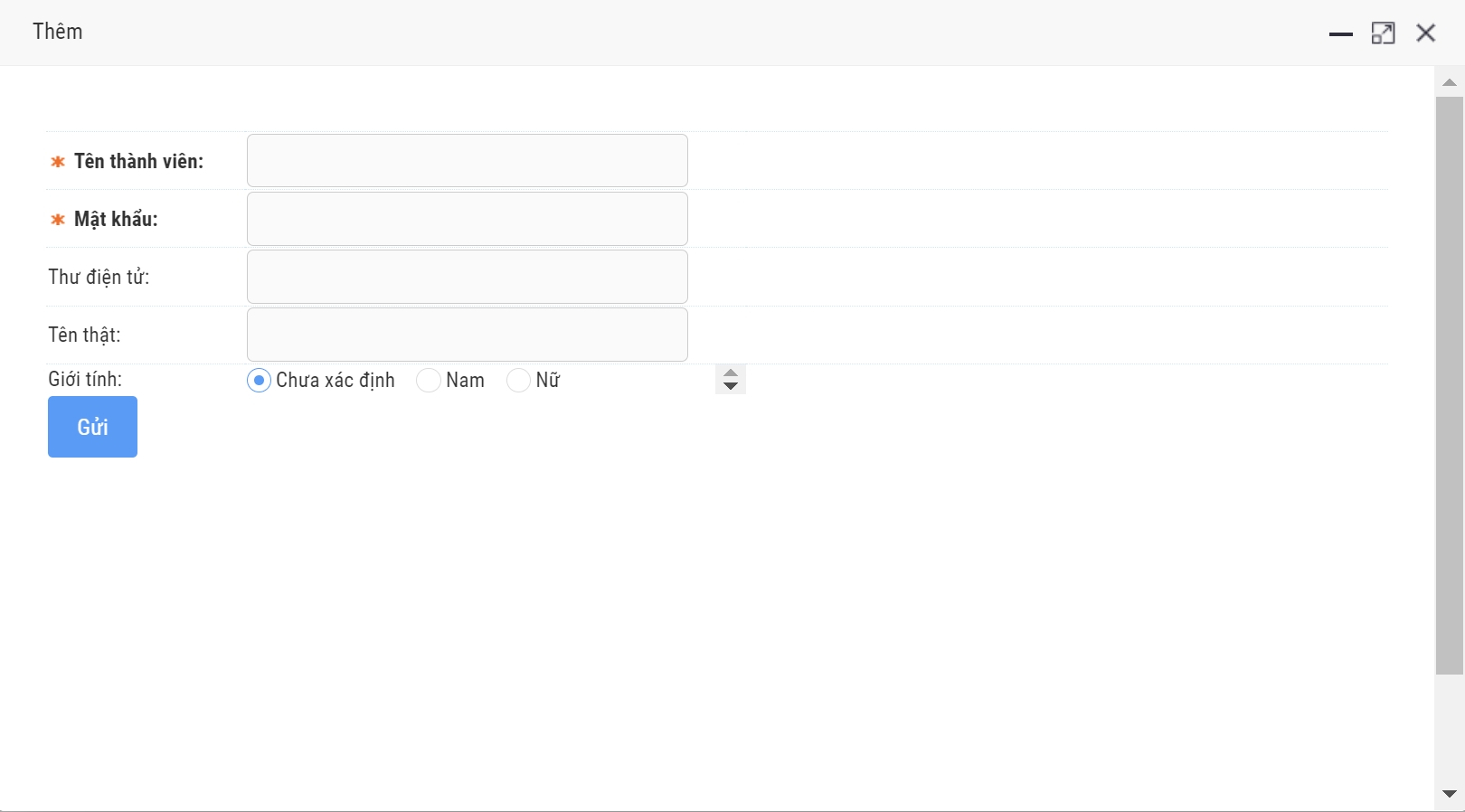Close the Thêm dialog
The height and width of the screenshot is (812, 1465).
tap(1426, 33)
